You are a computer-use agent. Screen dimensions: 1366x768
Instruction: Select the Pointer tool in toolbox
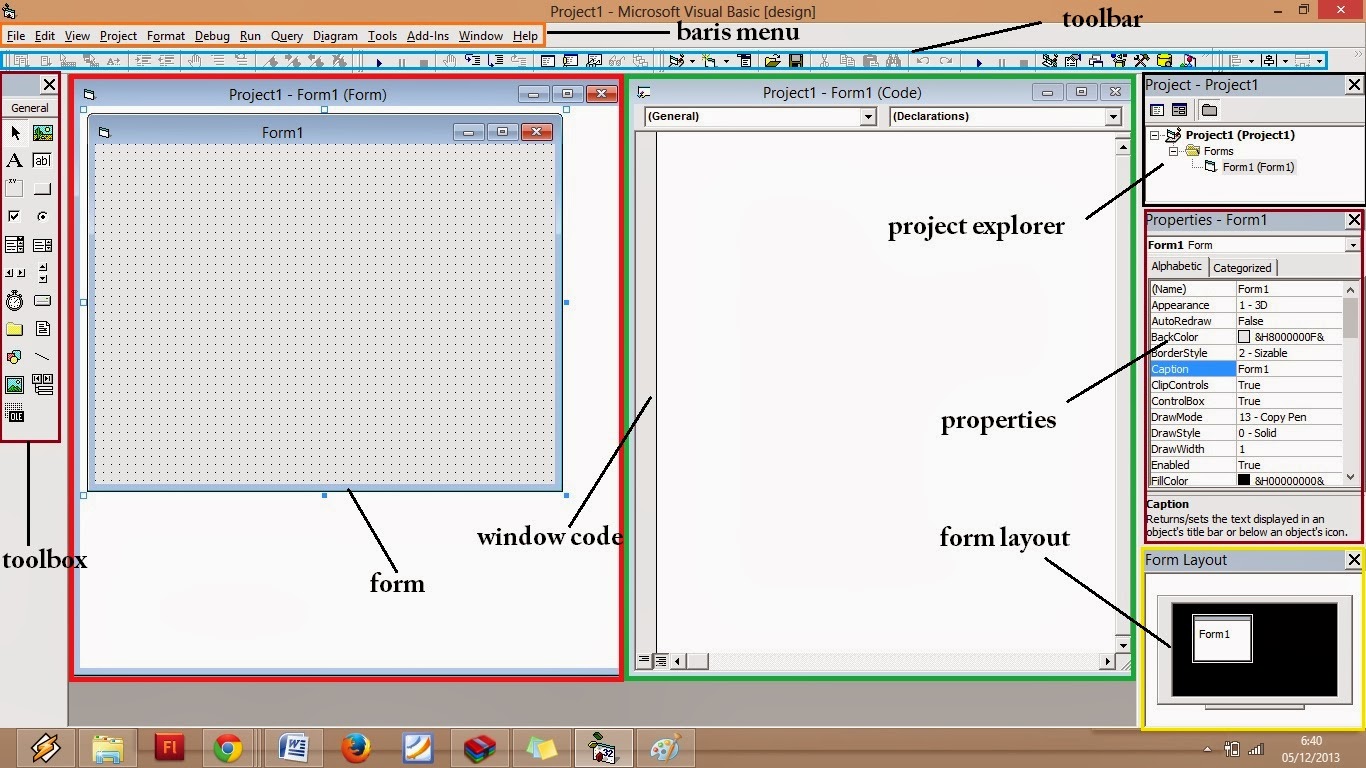click(x=15, y=133)
